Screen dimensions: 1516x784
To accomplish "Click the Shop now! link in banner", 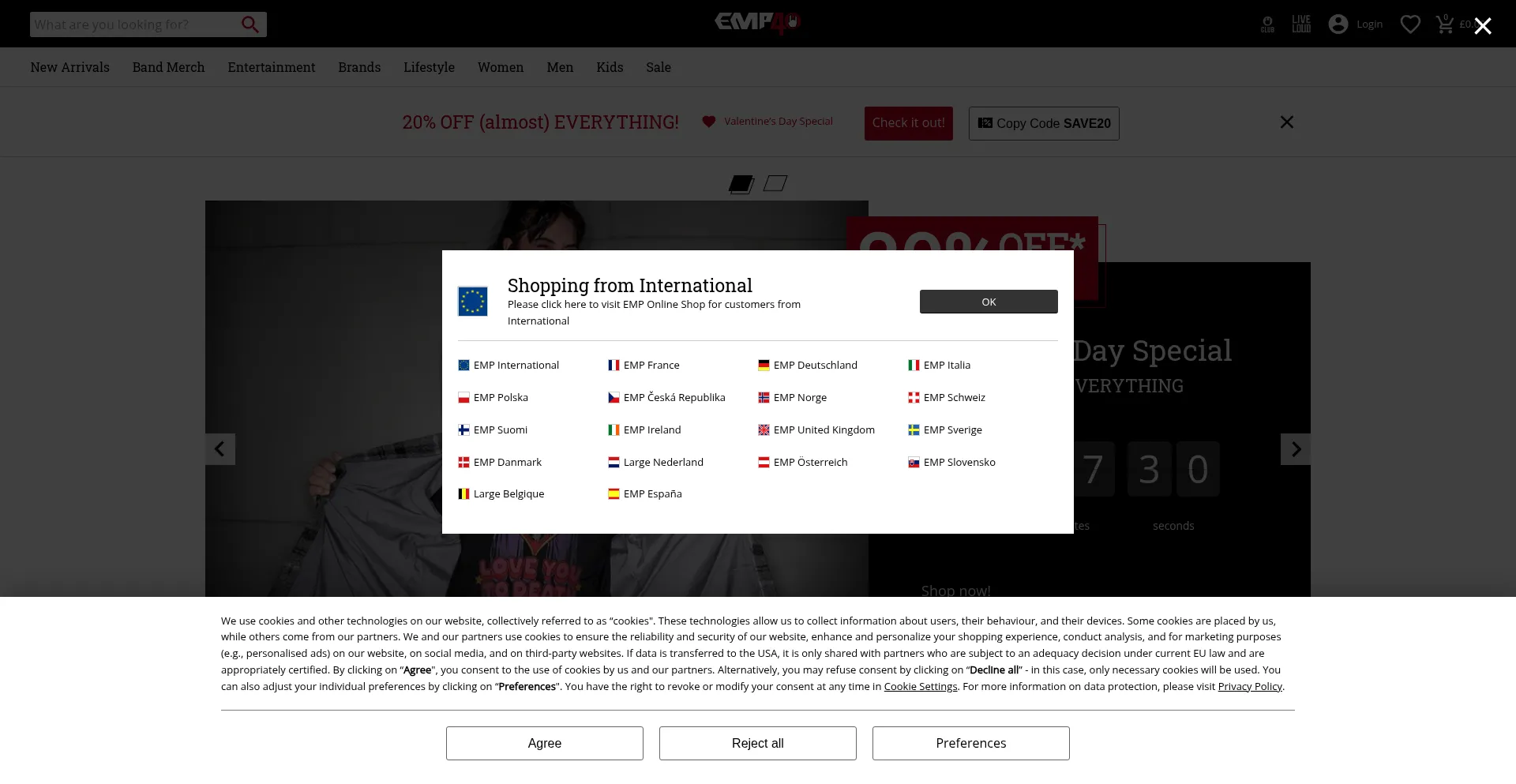I will point(955,590).
